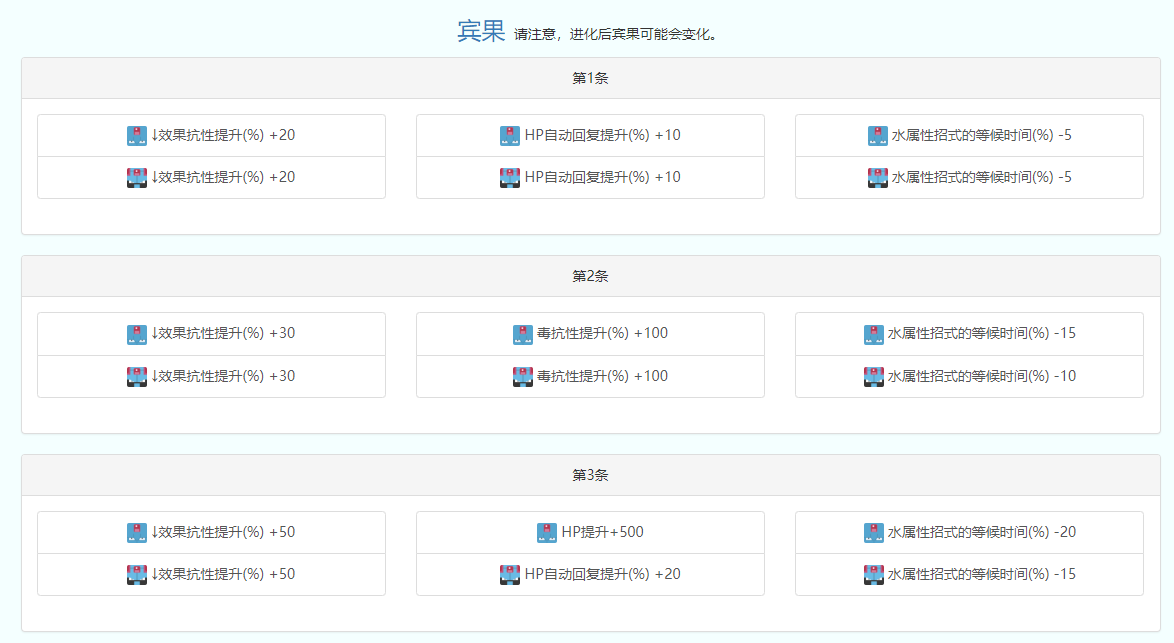Click icon next to HP自动回复提升(%) +20
This screenshot has height=643, width=1174.
[x=510, y=575]
